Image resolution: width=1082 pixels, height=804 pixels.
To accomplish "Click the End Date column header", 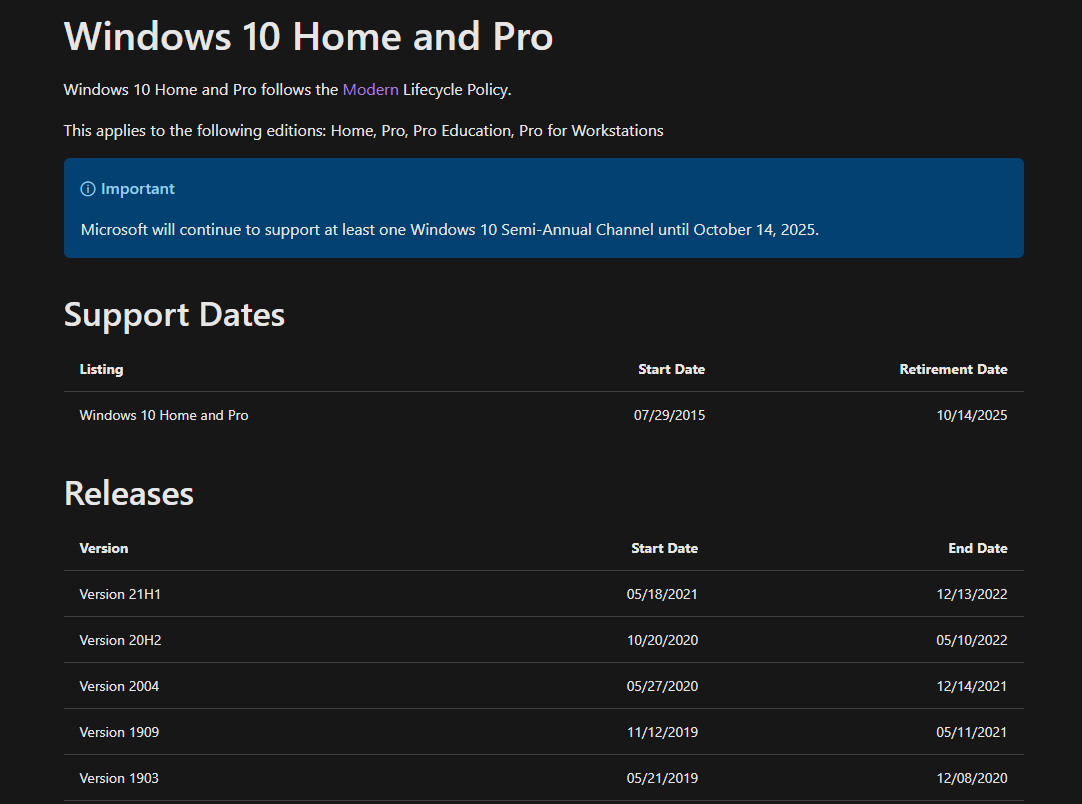I will tap(977, 548).
